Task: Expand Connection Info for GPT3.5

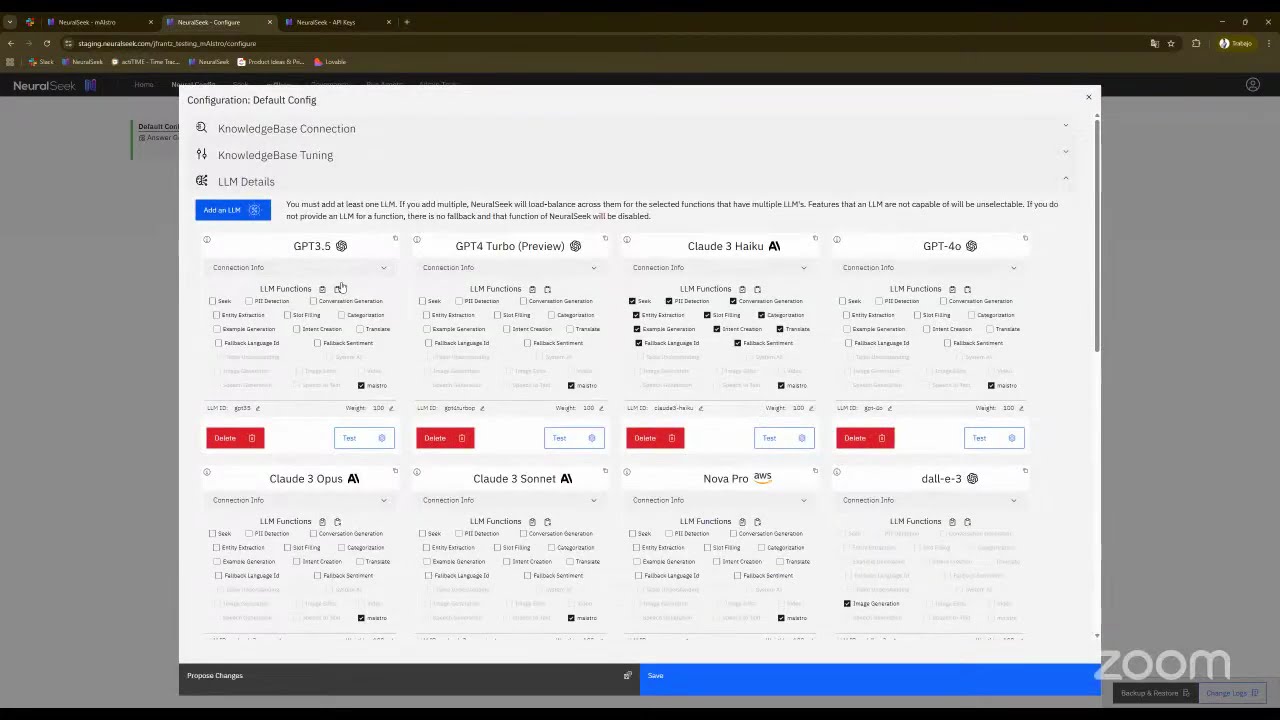Action: tap(299, 268)
